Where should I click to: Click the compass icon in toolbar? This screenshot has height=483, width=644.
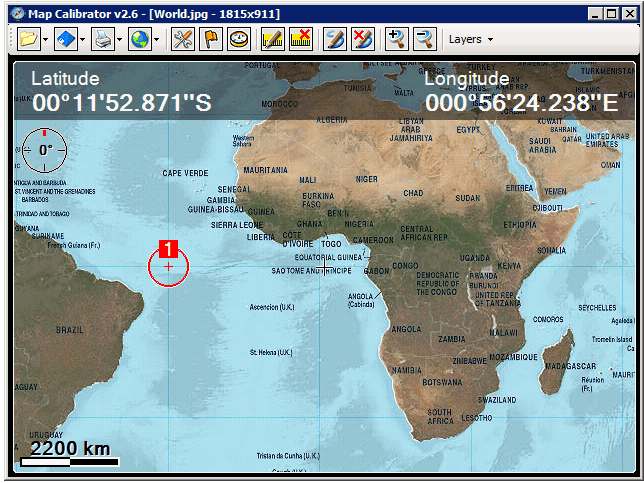[x=238, y=39]
